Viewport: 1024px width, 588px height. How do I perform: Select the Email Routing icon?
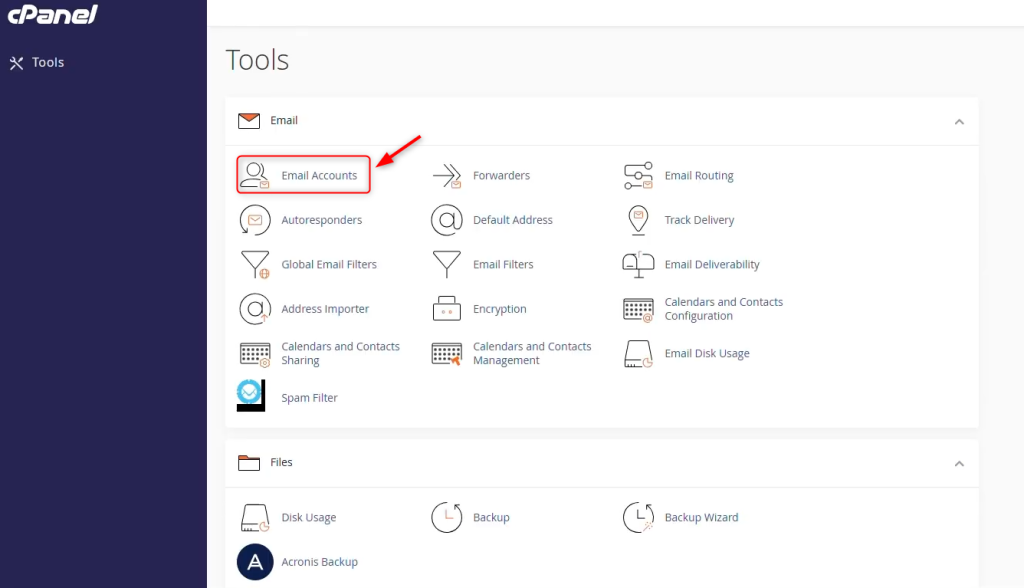tap(638, 175)
